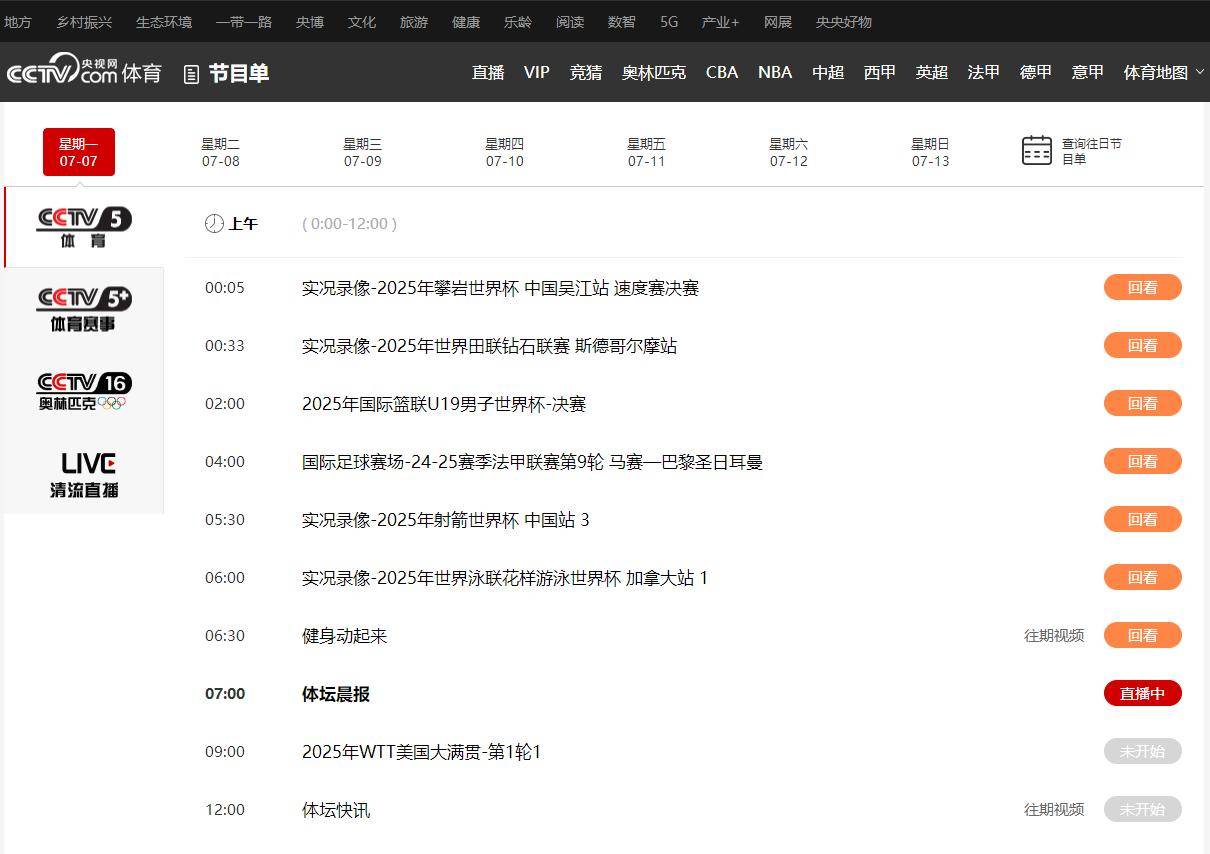Open 往期视频 for 体坛快讯

[1054, 809]
